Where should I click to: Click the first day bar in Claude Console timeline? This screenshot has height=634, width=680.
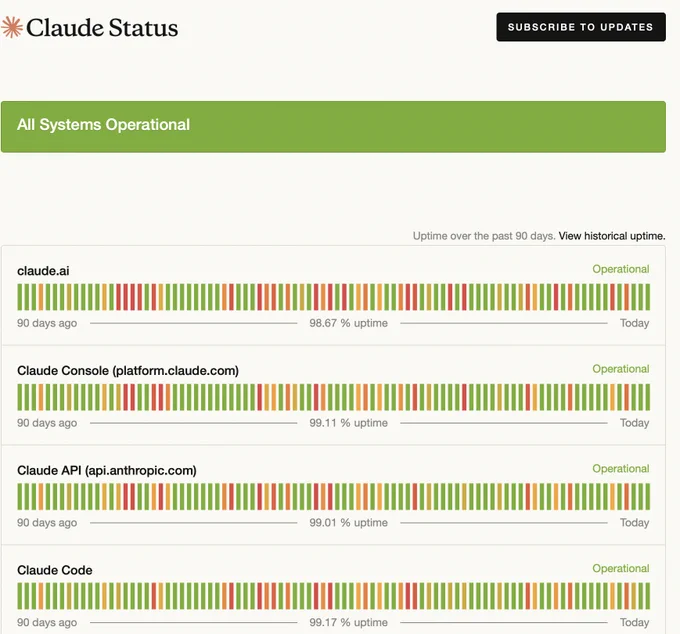(x=20, y=397)
